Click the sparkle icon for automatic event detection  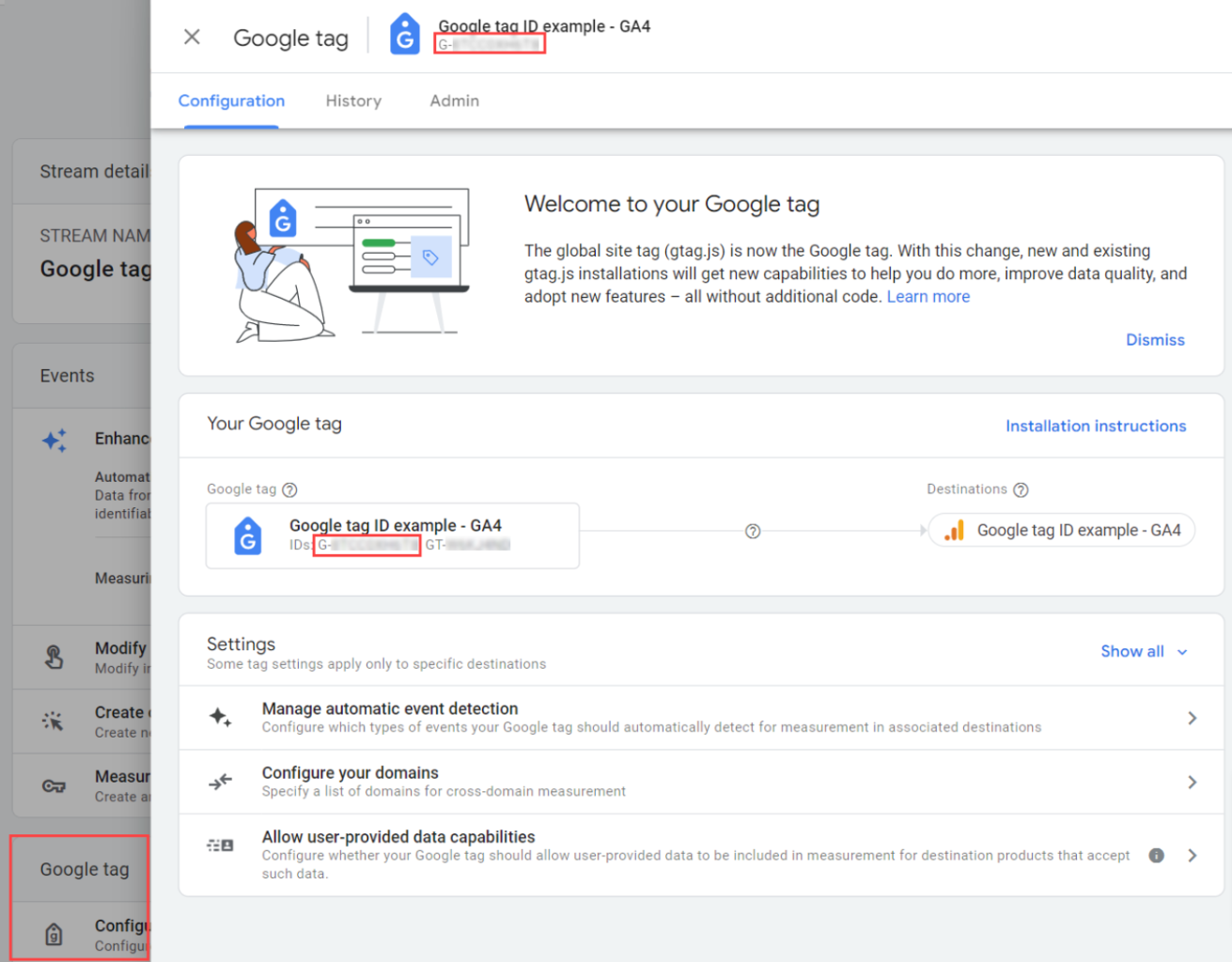click(x=221, y=718)
